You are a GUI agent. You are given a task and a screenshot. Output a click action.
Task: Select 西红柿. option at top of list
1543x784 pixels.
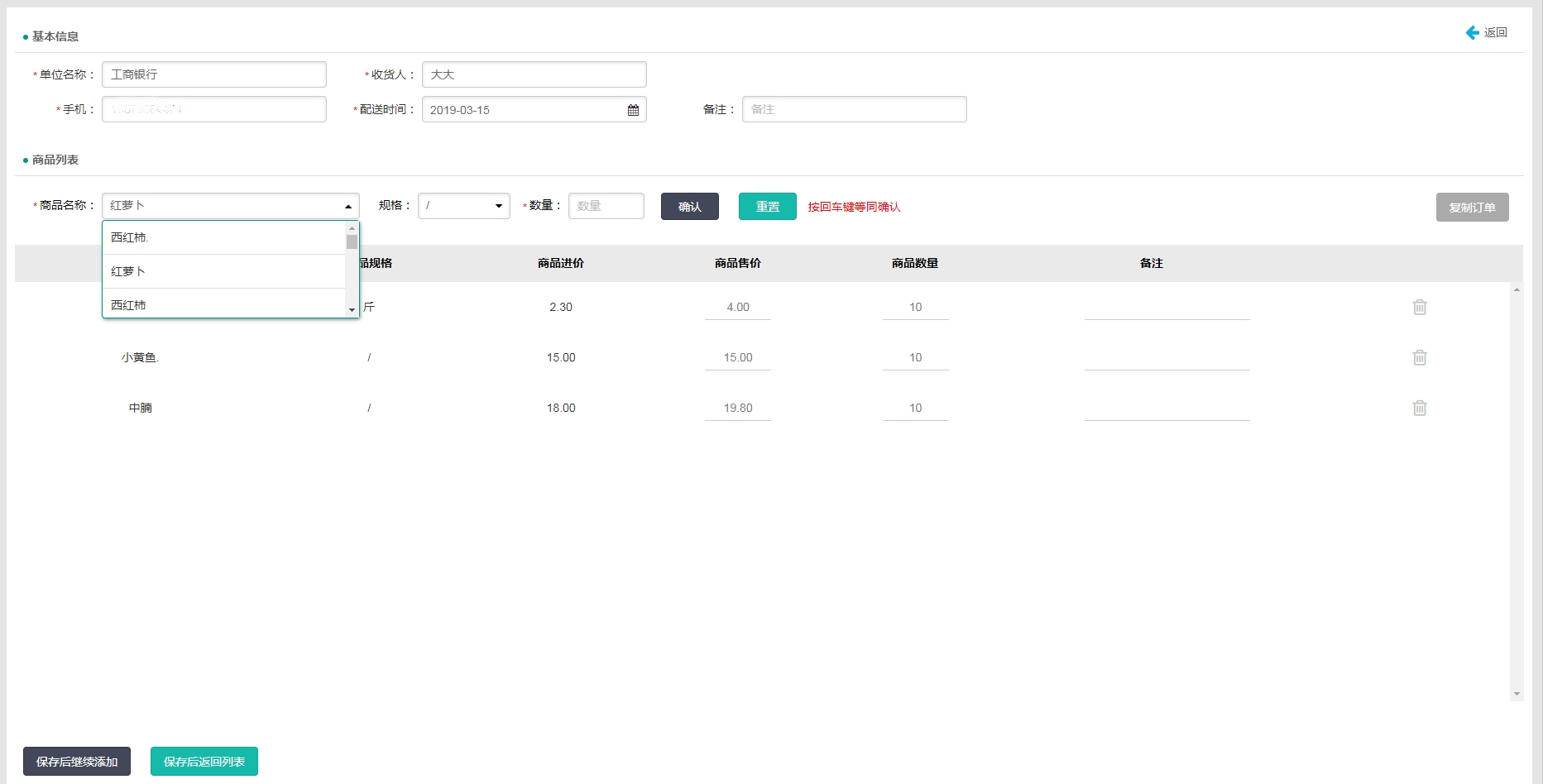coord(223,237)
